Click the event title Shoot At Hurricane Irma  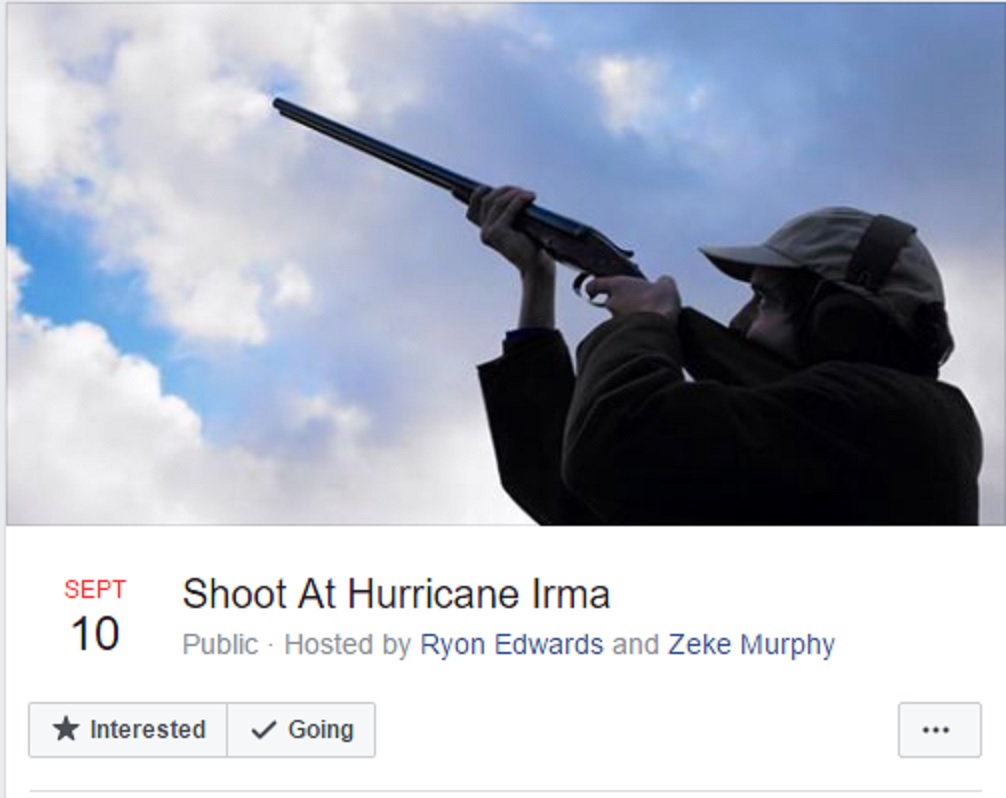click(x=396, y=593)
